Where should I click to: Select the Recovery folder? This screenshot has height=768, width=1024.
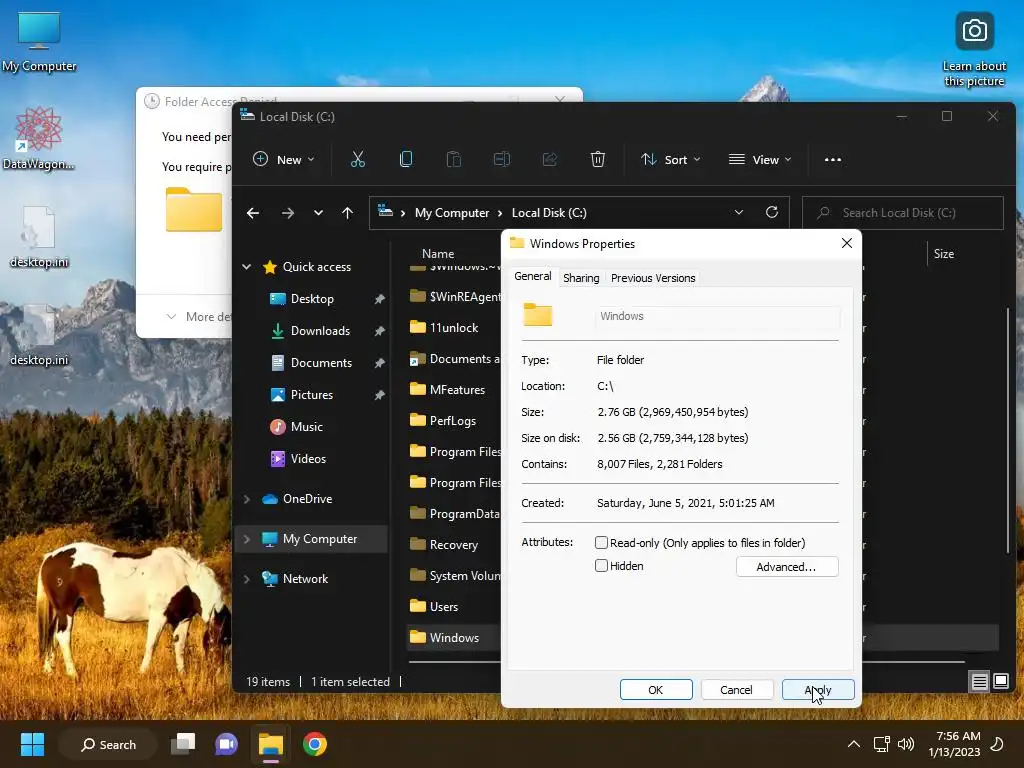[x=453, y=545]
